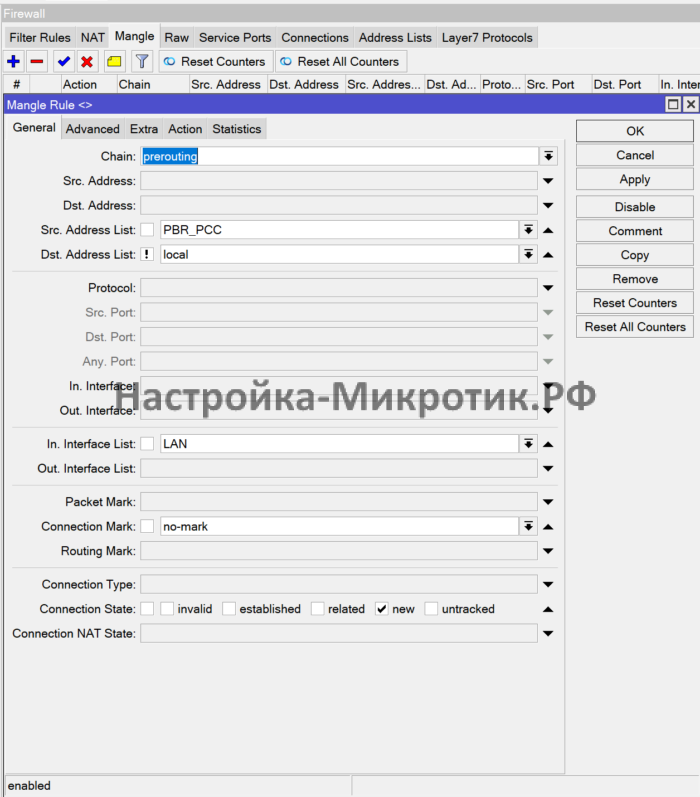Click the Remove button

point(634,279)
